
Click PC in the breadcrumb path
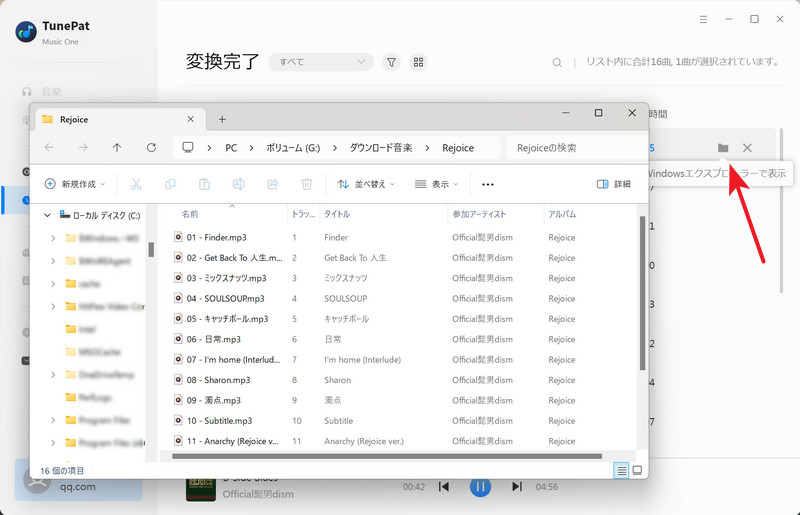coord(231,148)
